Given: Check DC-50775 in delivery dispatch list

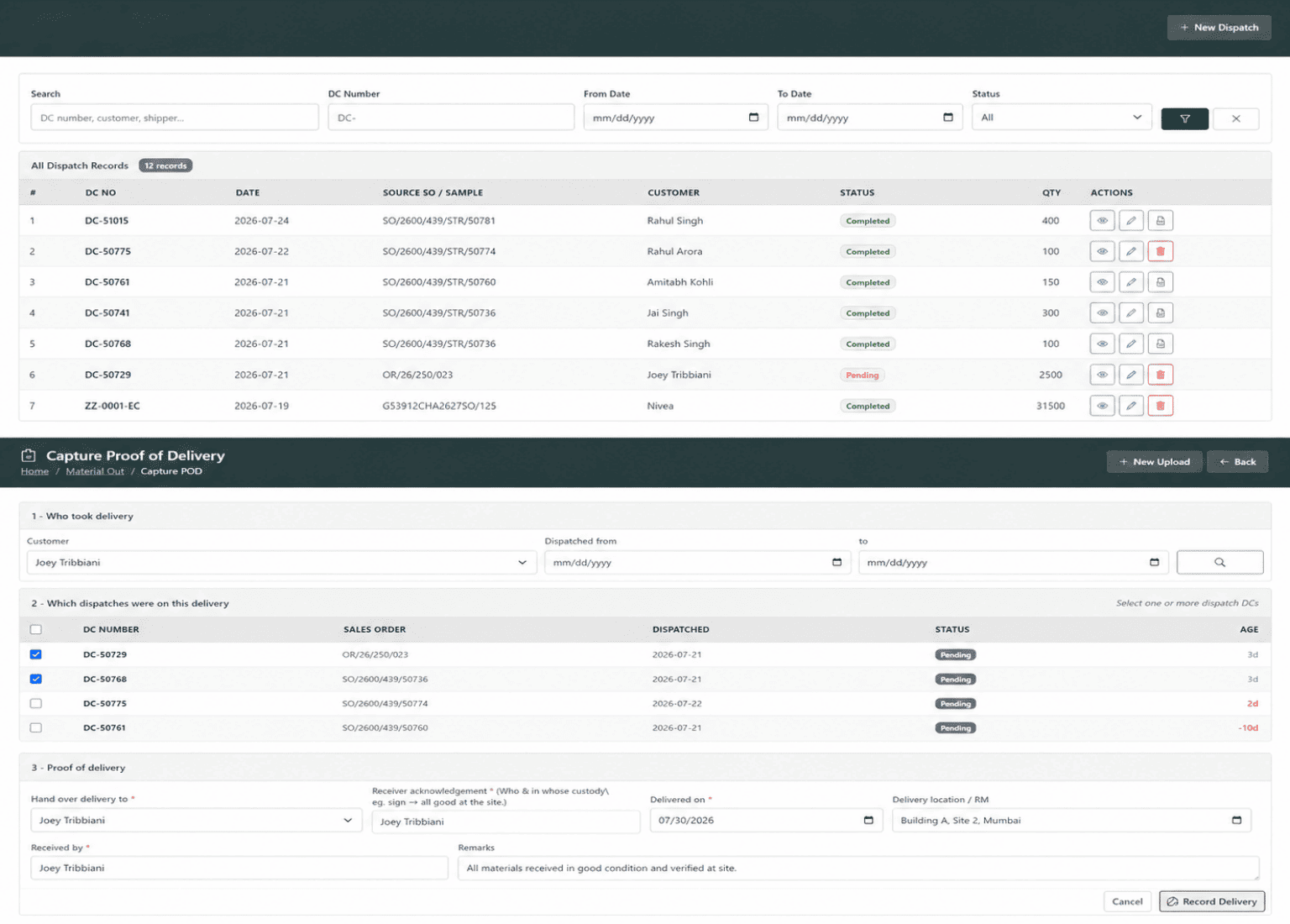Looking at the screenshot, I should [36, 703].
